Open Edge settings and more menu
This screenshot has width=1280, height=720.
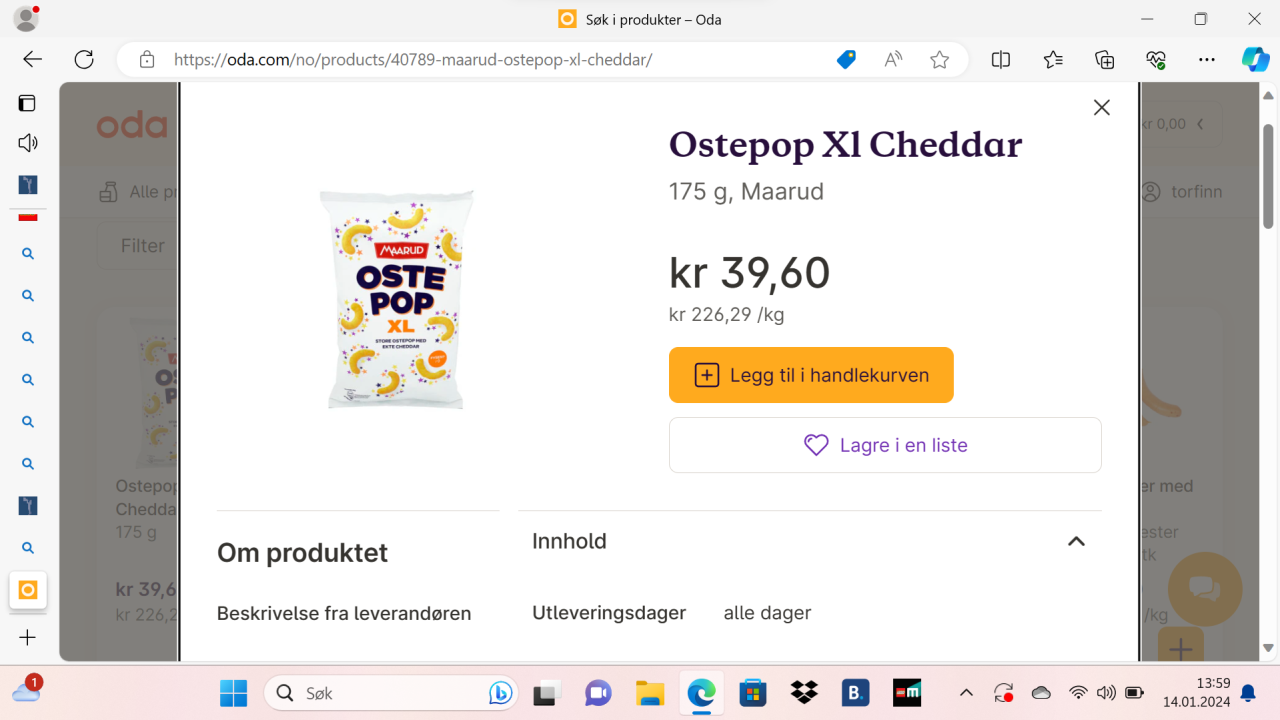tap(1207, 60)
